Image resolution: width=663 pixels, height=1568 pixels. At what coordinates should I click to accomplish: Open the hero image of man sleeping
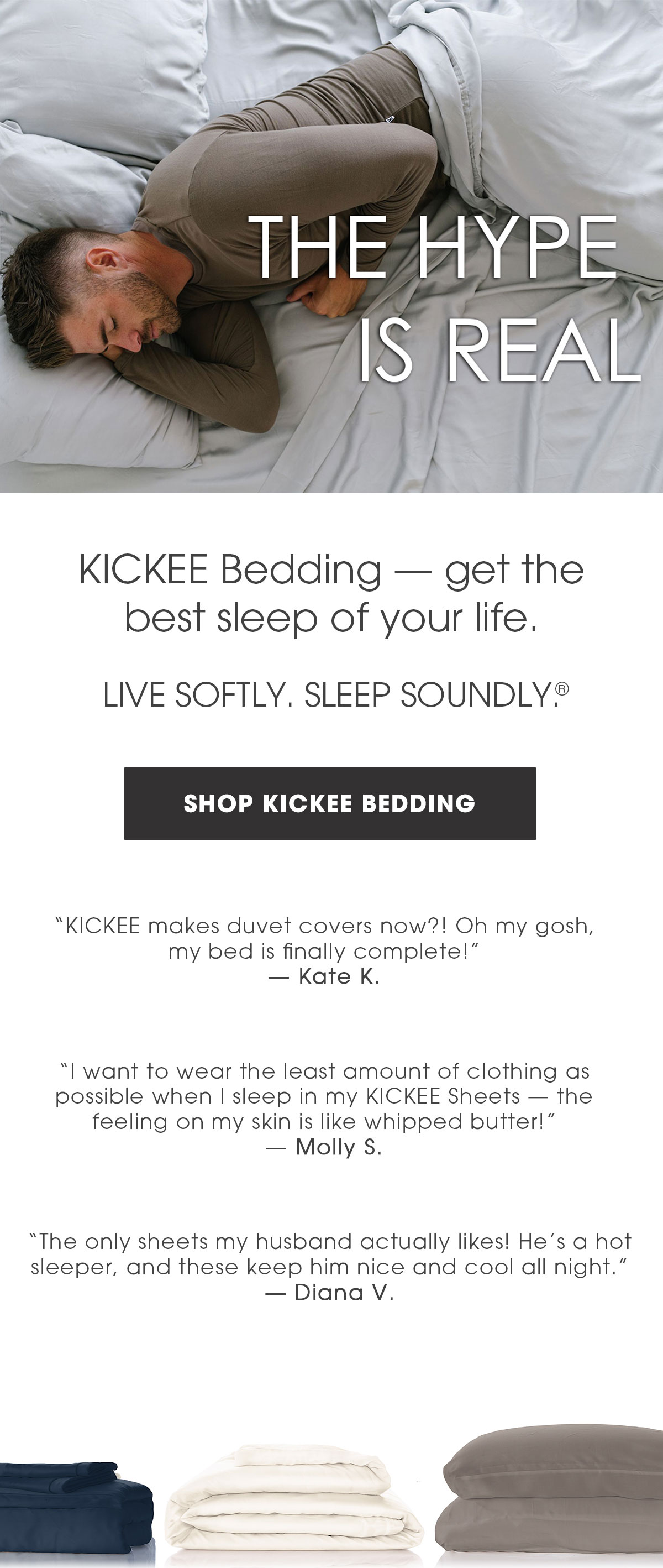331,243
